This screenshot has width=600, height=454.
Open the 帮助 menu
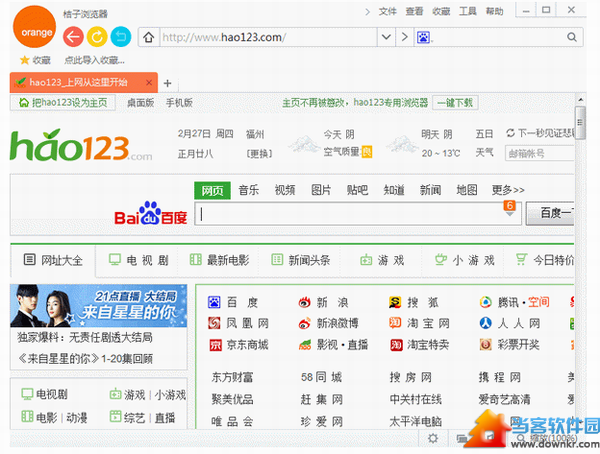[x=495, y=11]
